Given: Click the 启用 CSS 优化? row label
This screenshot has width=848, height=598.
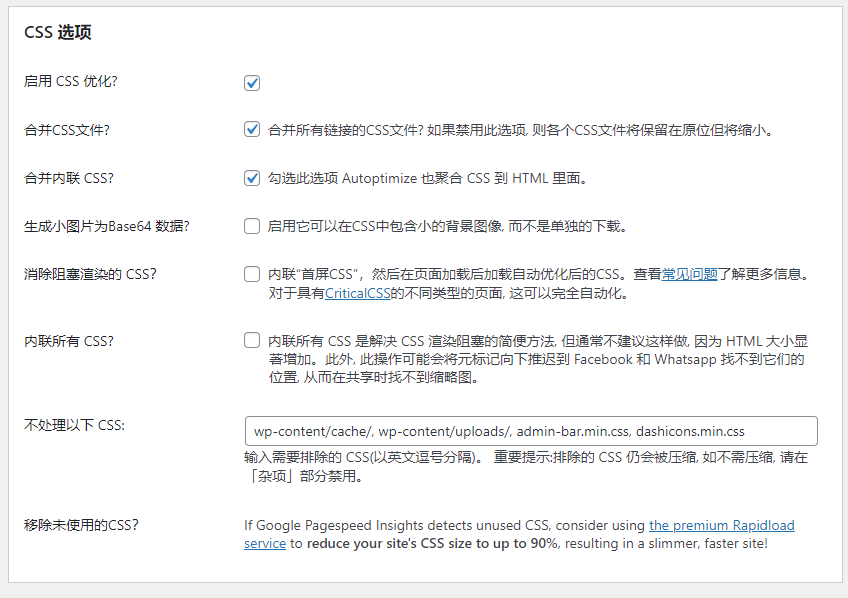Looking at the screenshot, I should (x=70, y=81).
